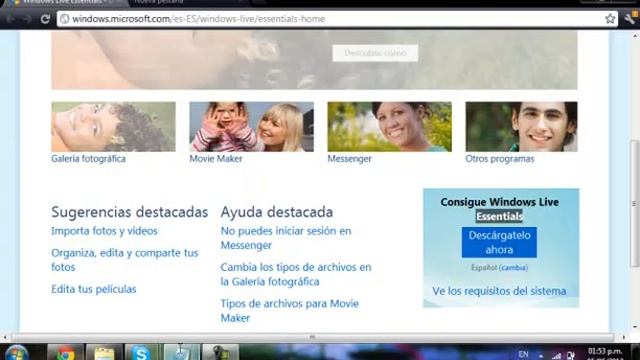Click the highlighted Essentials heading text

click(x=499, y=216)
